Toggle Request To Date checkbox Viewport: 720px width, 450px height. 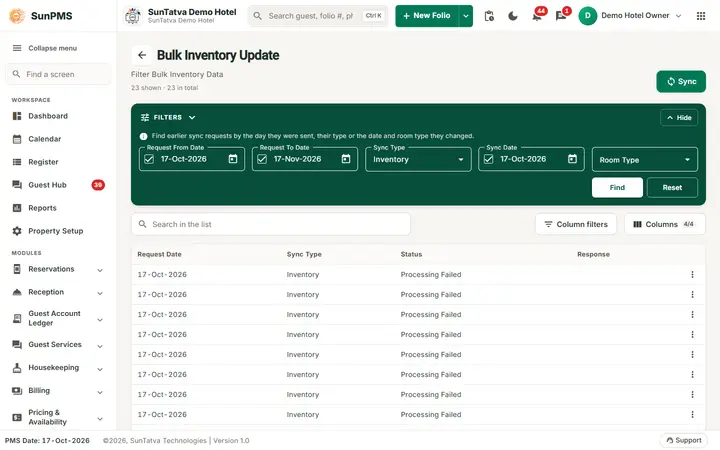point(262,159)
